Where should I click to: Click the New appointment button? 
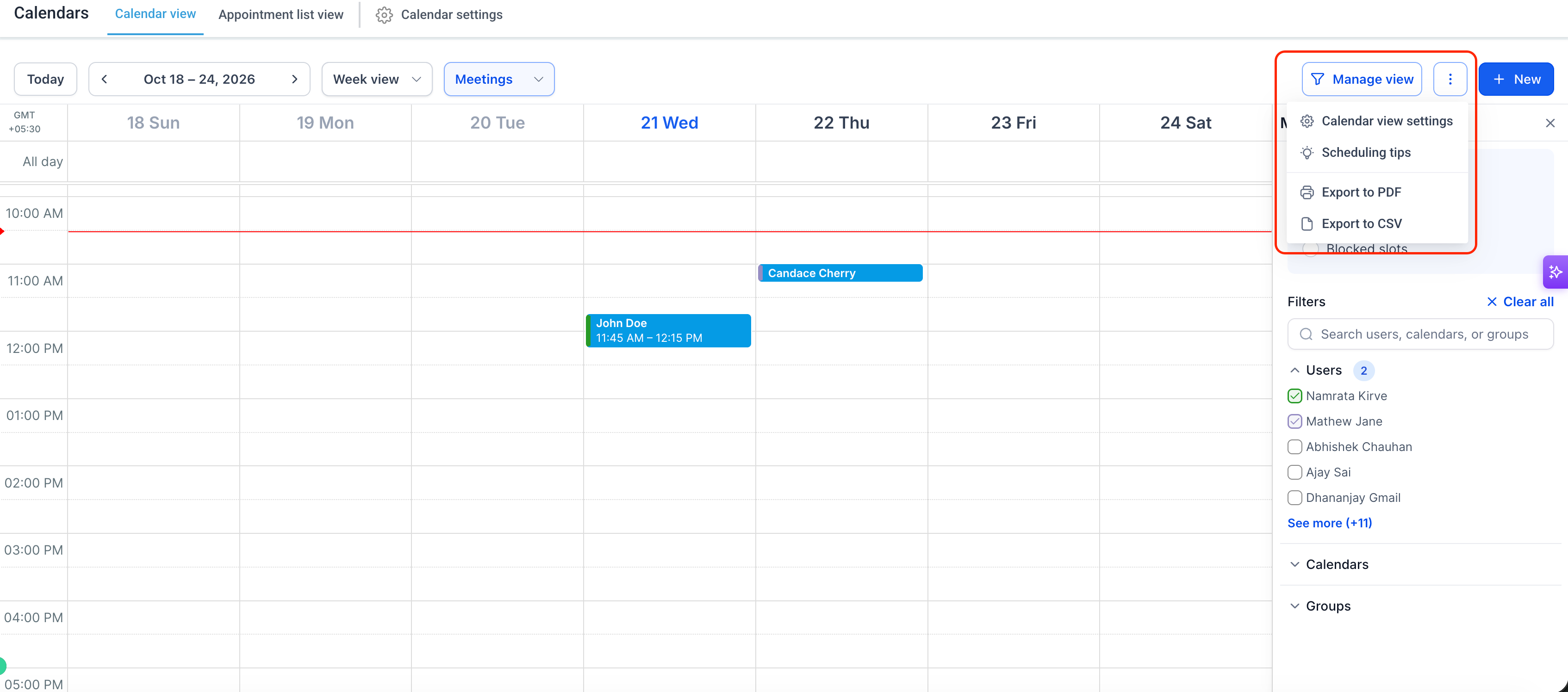(x=1516, y=79)
